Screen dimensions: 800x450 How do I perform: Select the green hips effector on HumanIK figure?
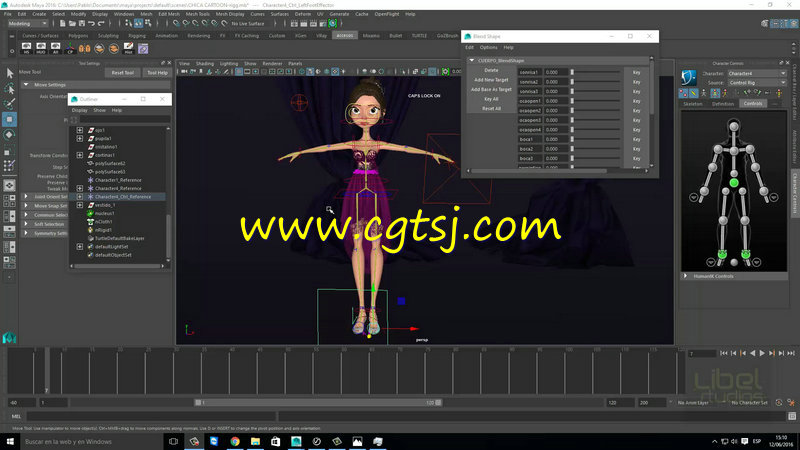734,183
